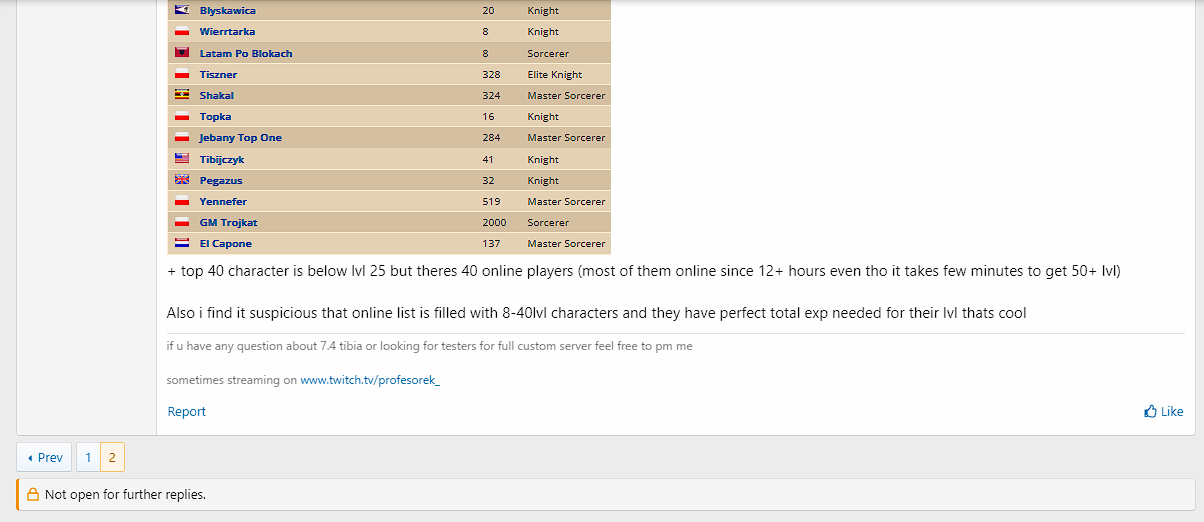The image size is (1204, 522).
Task: Open Wierrtarka player profile
Action: tap(227, 32)
